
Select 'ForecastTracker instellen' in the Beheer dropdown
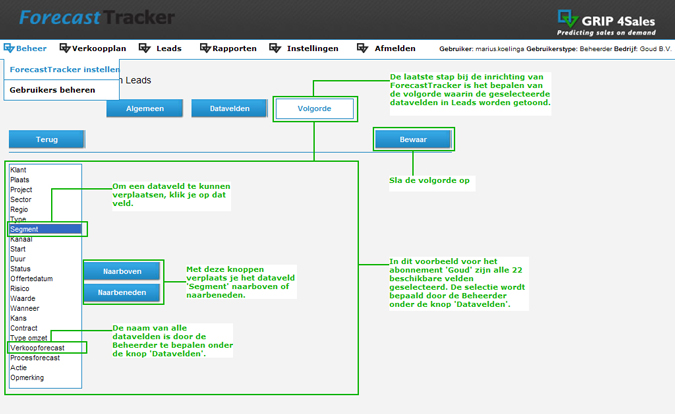tap(62, 69)
